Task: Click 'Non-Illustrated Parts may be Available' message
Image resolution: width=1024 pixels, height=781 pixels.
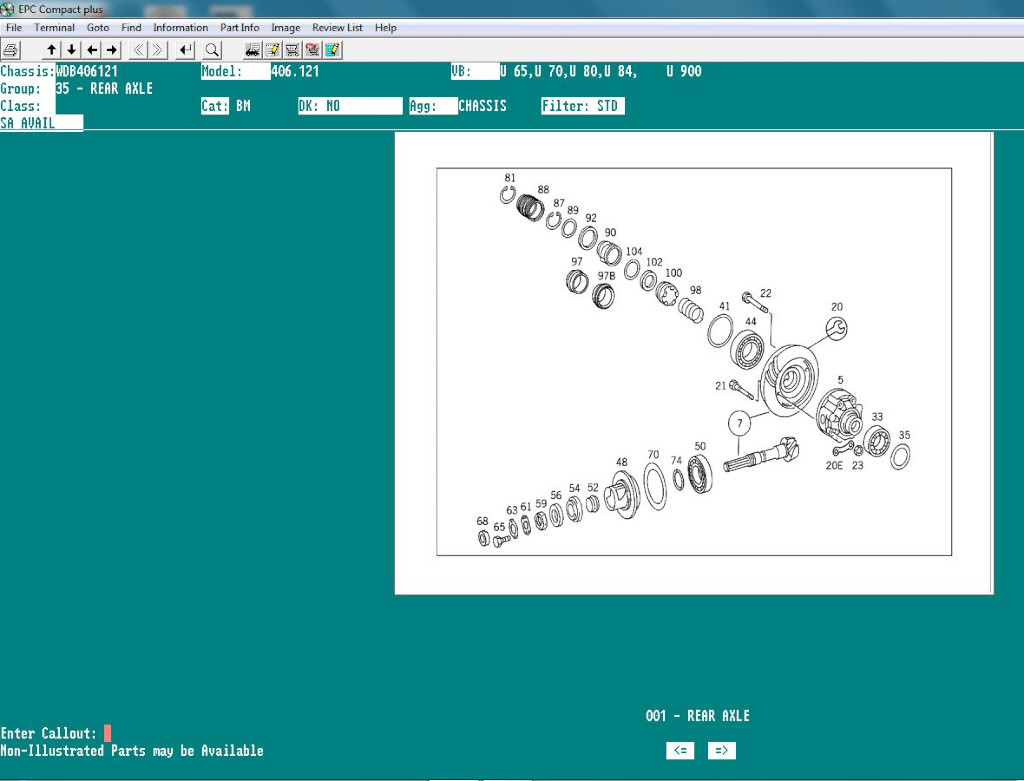Action: [132, 751]
